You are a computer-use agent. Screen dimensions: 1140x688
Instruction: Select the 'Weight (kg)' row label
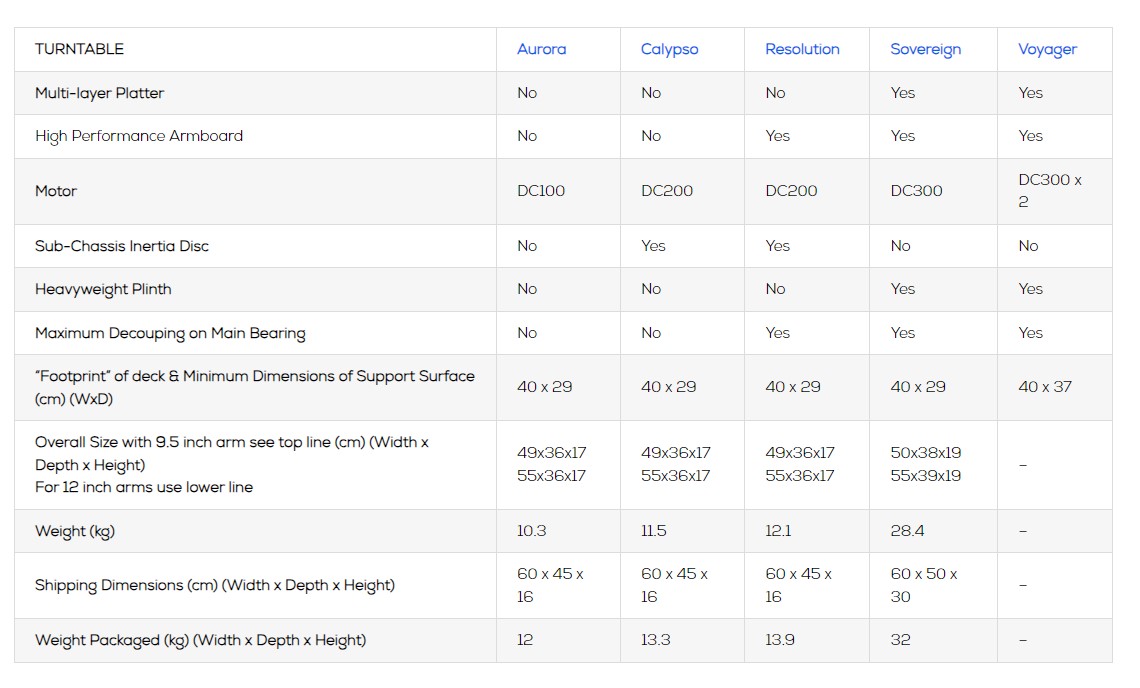(x=75, y=531)
